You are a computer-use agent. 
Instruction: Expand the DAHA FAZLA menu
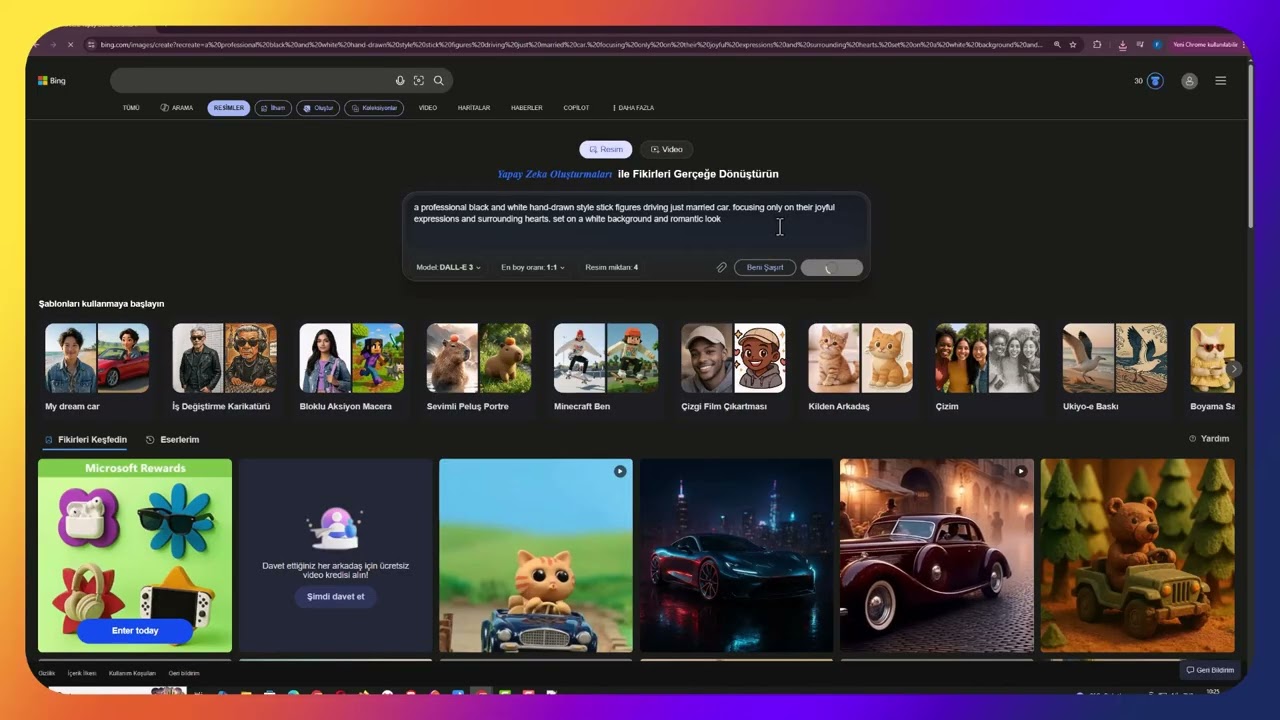click(633, 108)
